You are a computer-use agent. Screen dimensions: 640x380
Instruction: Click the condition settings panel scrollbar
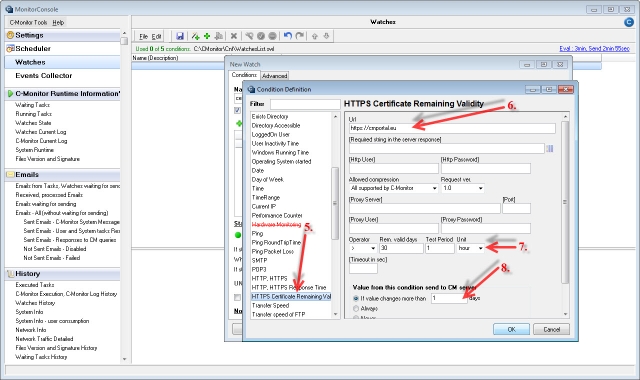coord(565,202)
